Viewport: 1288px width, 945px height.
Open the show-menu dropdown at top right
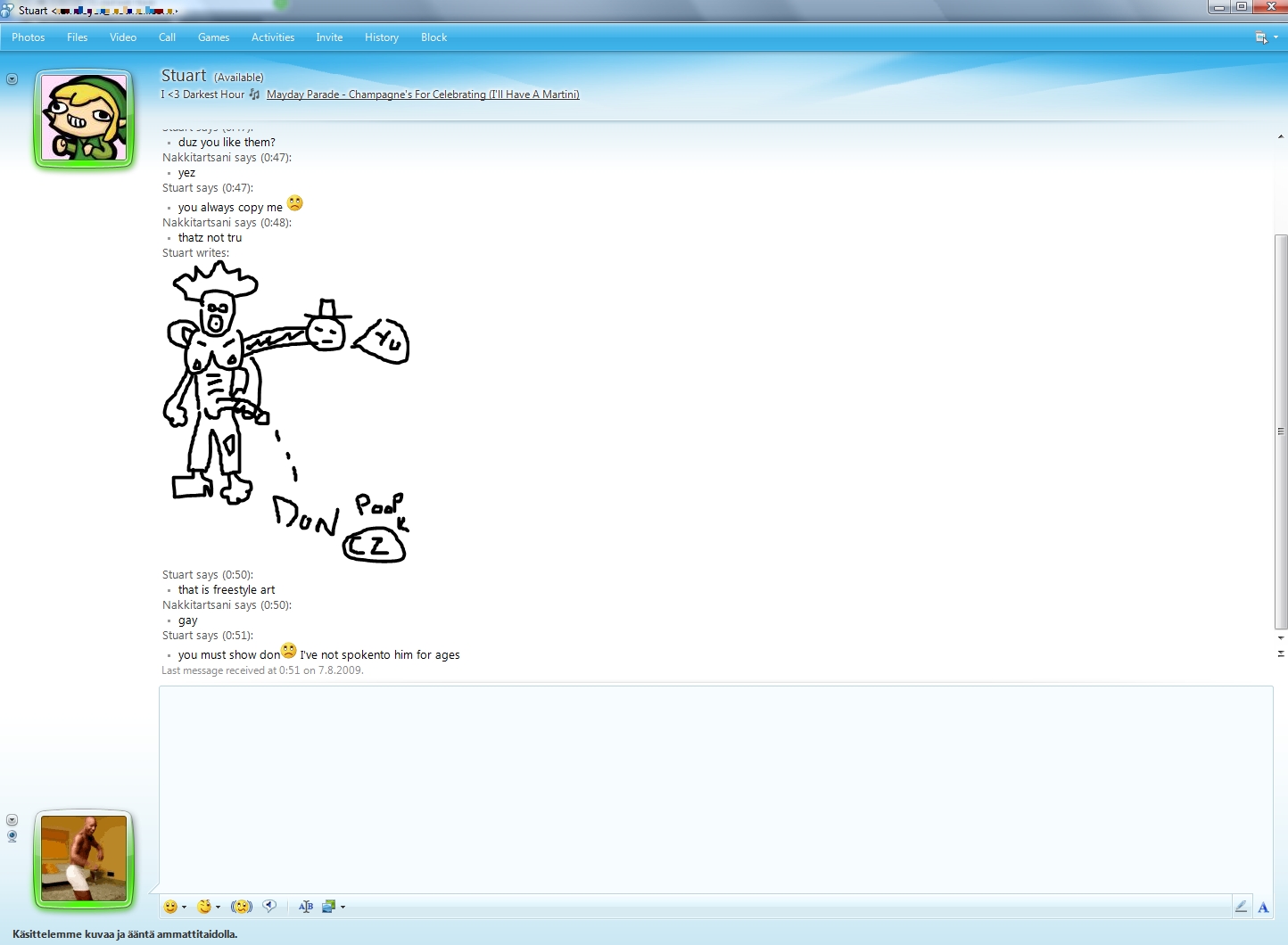point(1266,37)
